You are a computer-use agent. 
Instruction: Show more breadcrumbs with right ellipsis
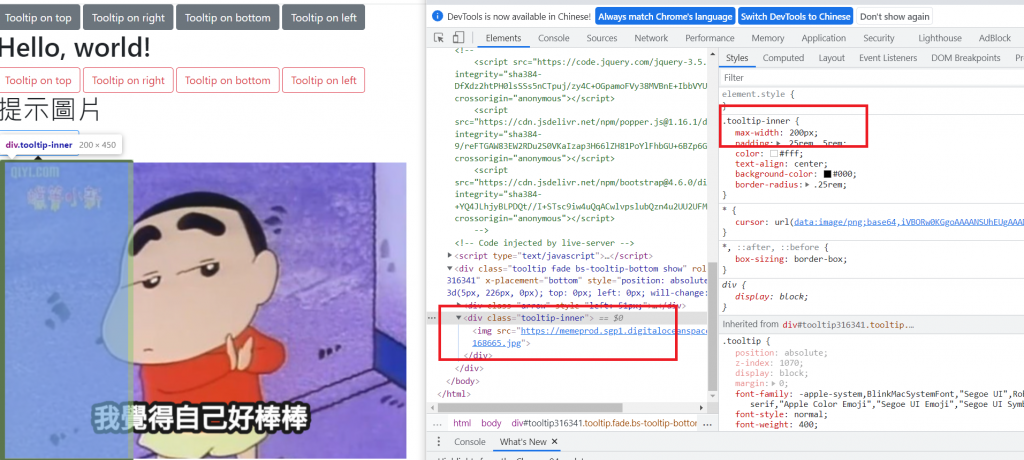tap(707, 423)
